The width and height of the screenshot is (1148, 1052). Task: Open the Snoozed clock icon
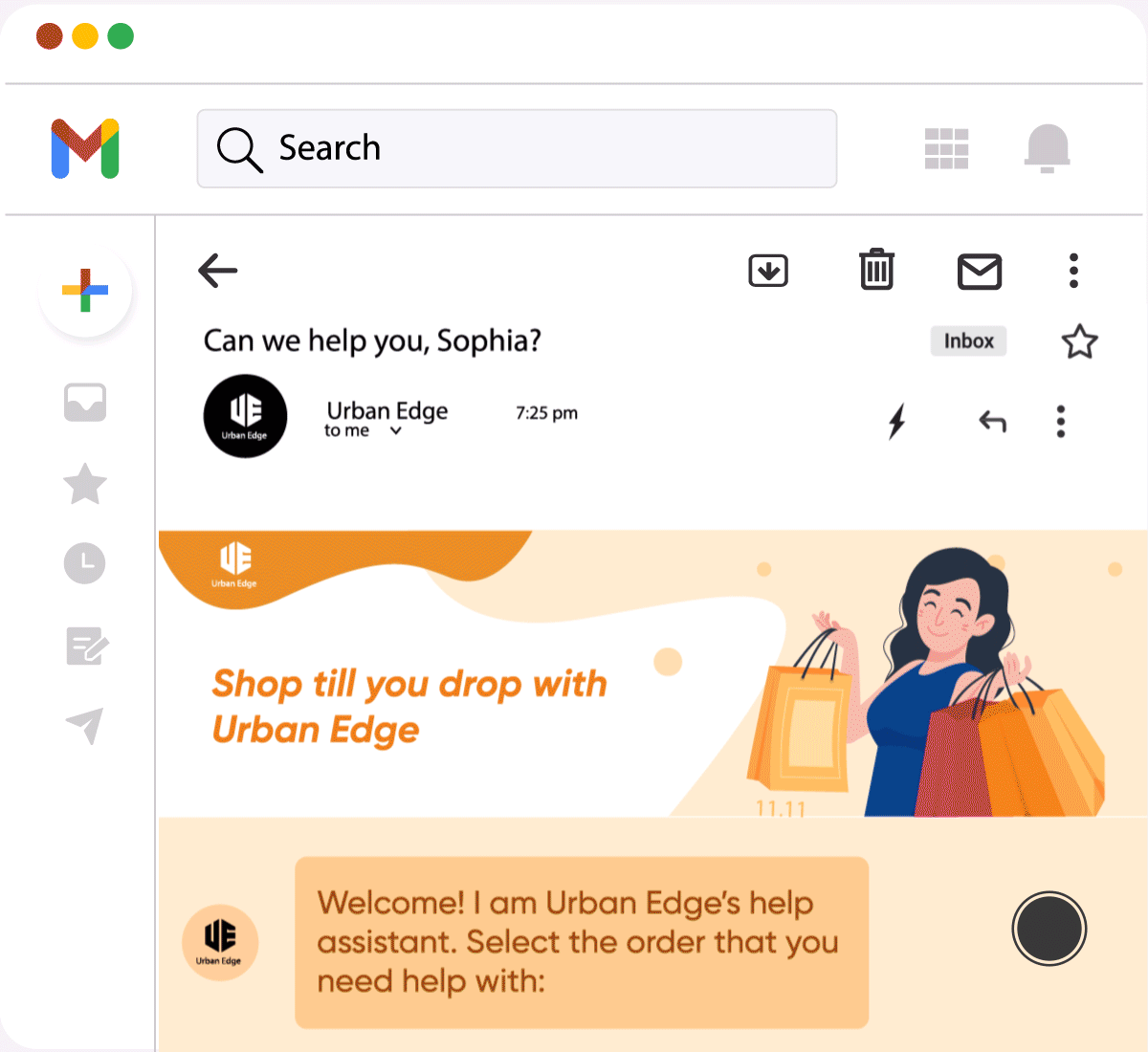coord(85,563)
